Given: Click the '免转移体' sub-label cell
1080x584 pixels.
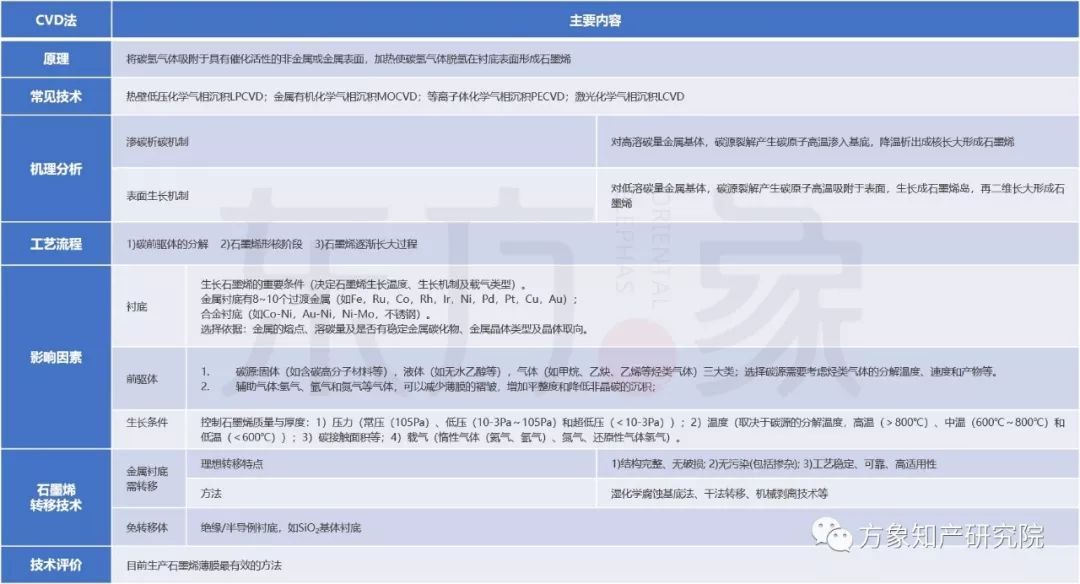Looking at the screenshot, I should click(x=147, y=528).
